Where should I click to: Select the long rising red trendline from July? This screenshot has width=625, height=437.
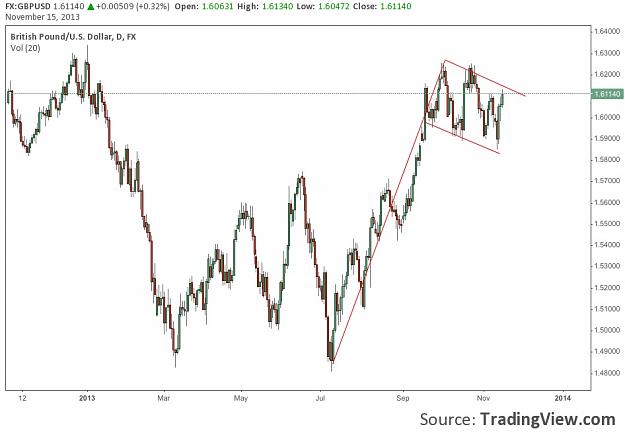(x=388, y=210)
